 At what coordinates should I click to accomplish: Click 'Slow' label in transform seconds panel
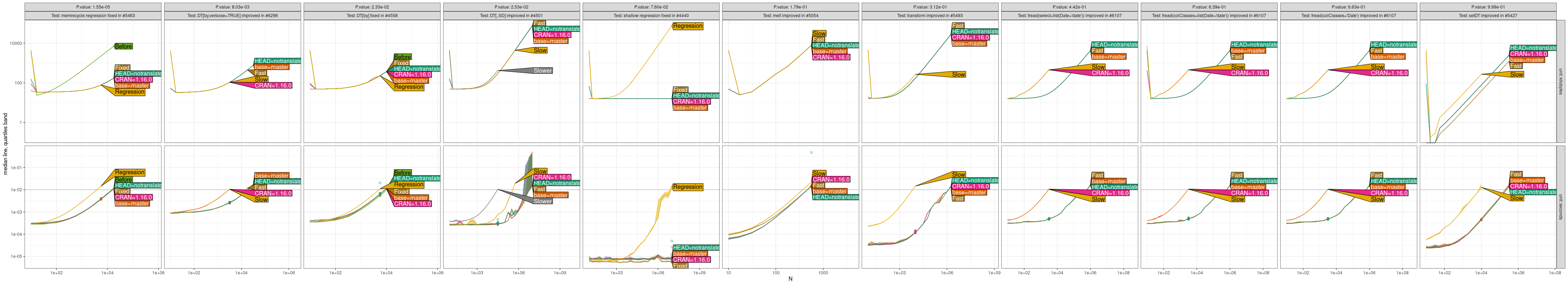coord(959,175)
